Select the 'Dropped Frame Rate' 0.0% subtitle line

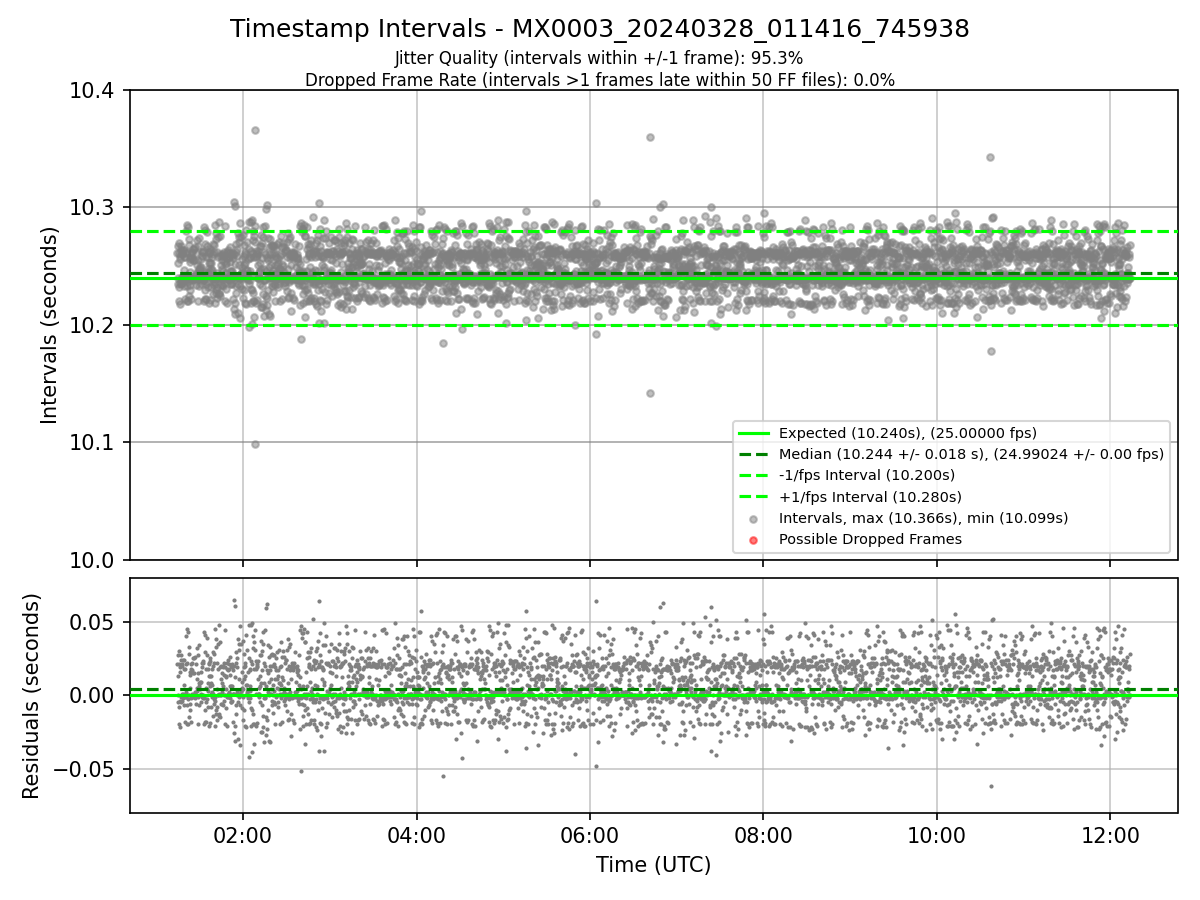pyautogui.click(x=599, y=79)
